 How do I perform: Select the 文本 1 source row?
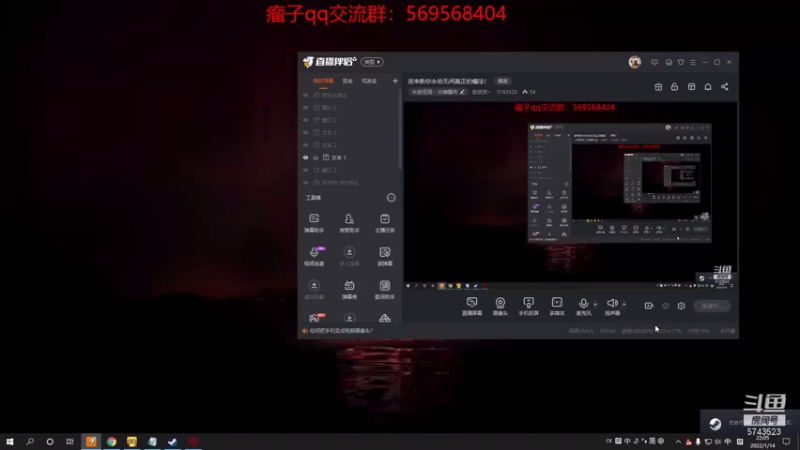click(349, 158)
